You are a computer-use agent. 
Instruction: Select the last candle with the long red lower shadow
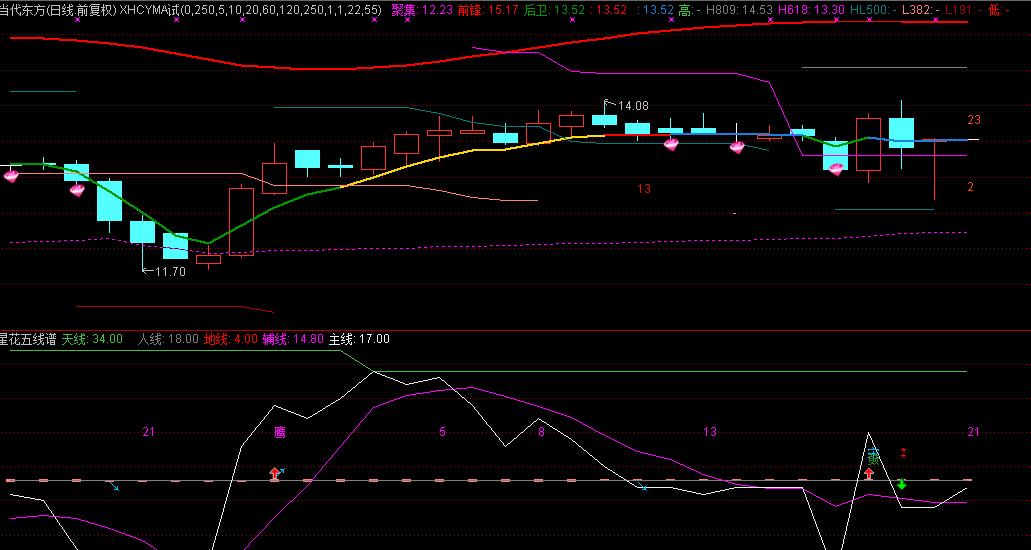pyautogui.click(x=934, y=169)
